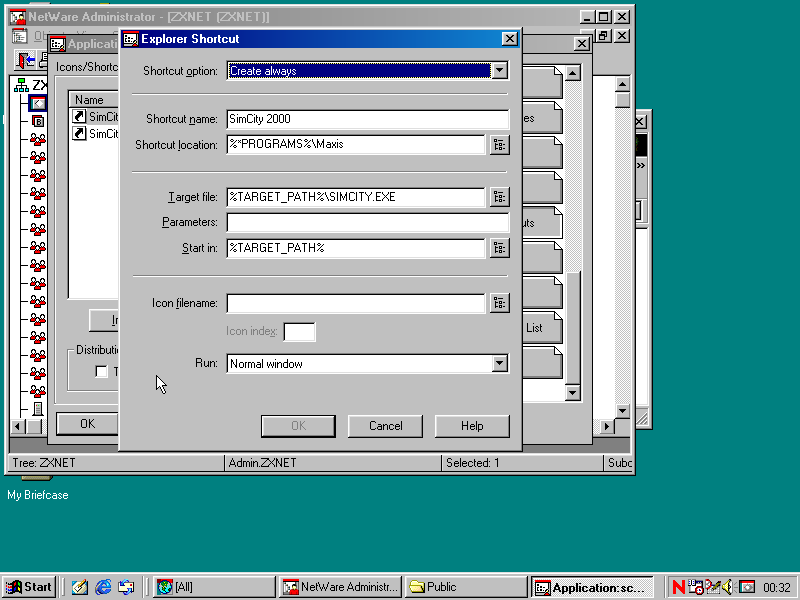Viewport: 800px width, 600px height.
Task: Click scroll up arrow in NetWare browser window
Action: pyautogui.click(x=622, y=84)
